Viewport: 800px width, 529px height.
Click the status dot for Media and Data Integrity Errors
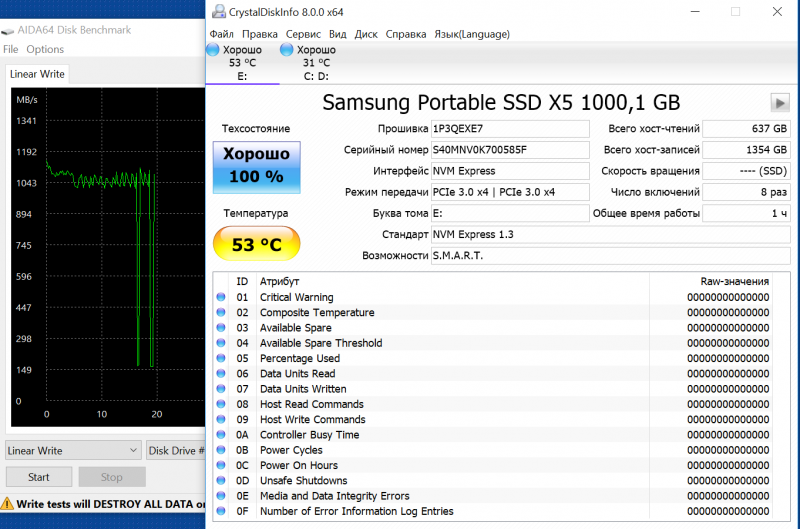(x=221, y=496)
